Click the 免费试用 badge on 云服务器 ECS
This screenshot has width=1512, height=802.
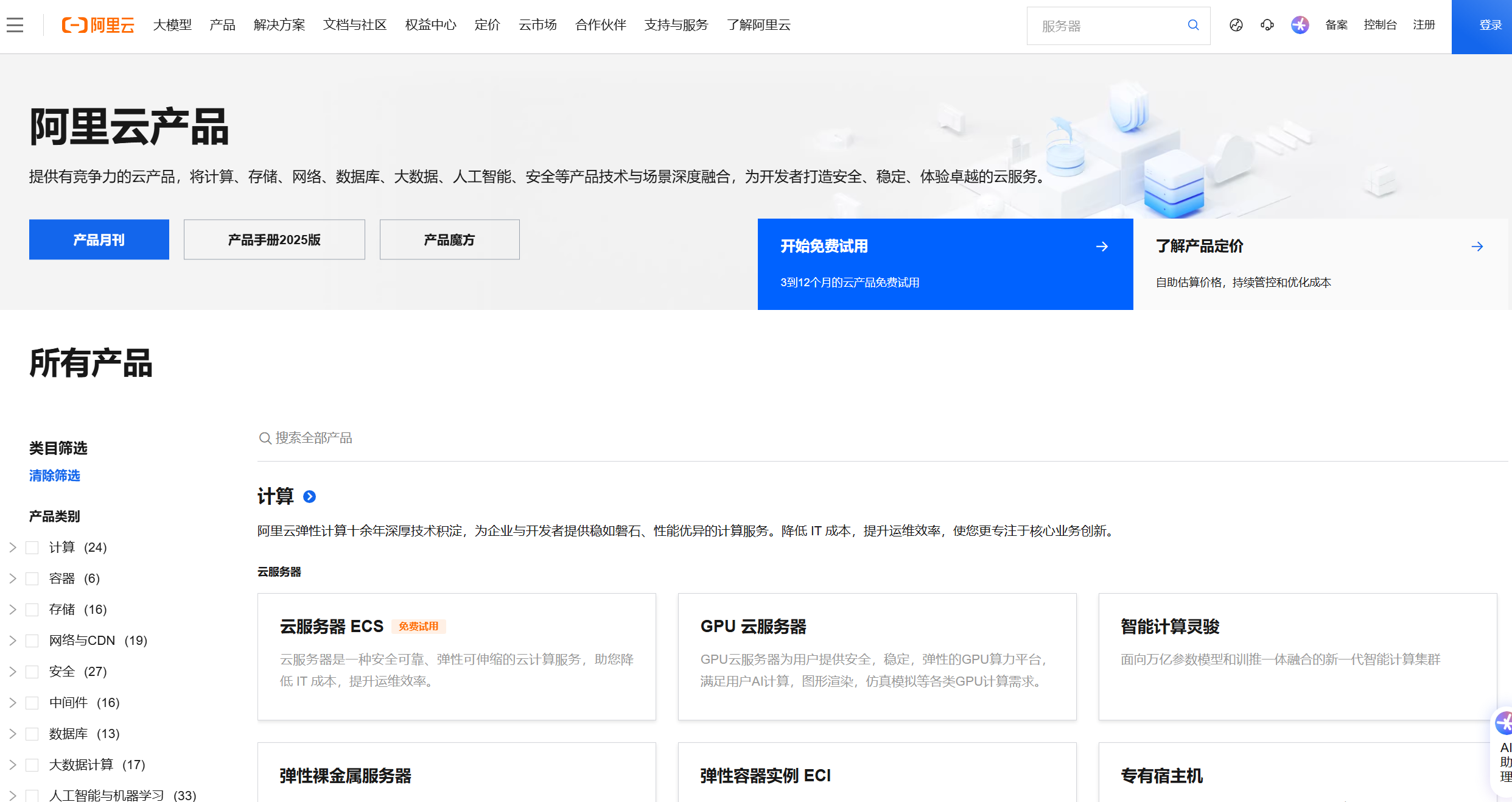coord(419,627)
